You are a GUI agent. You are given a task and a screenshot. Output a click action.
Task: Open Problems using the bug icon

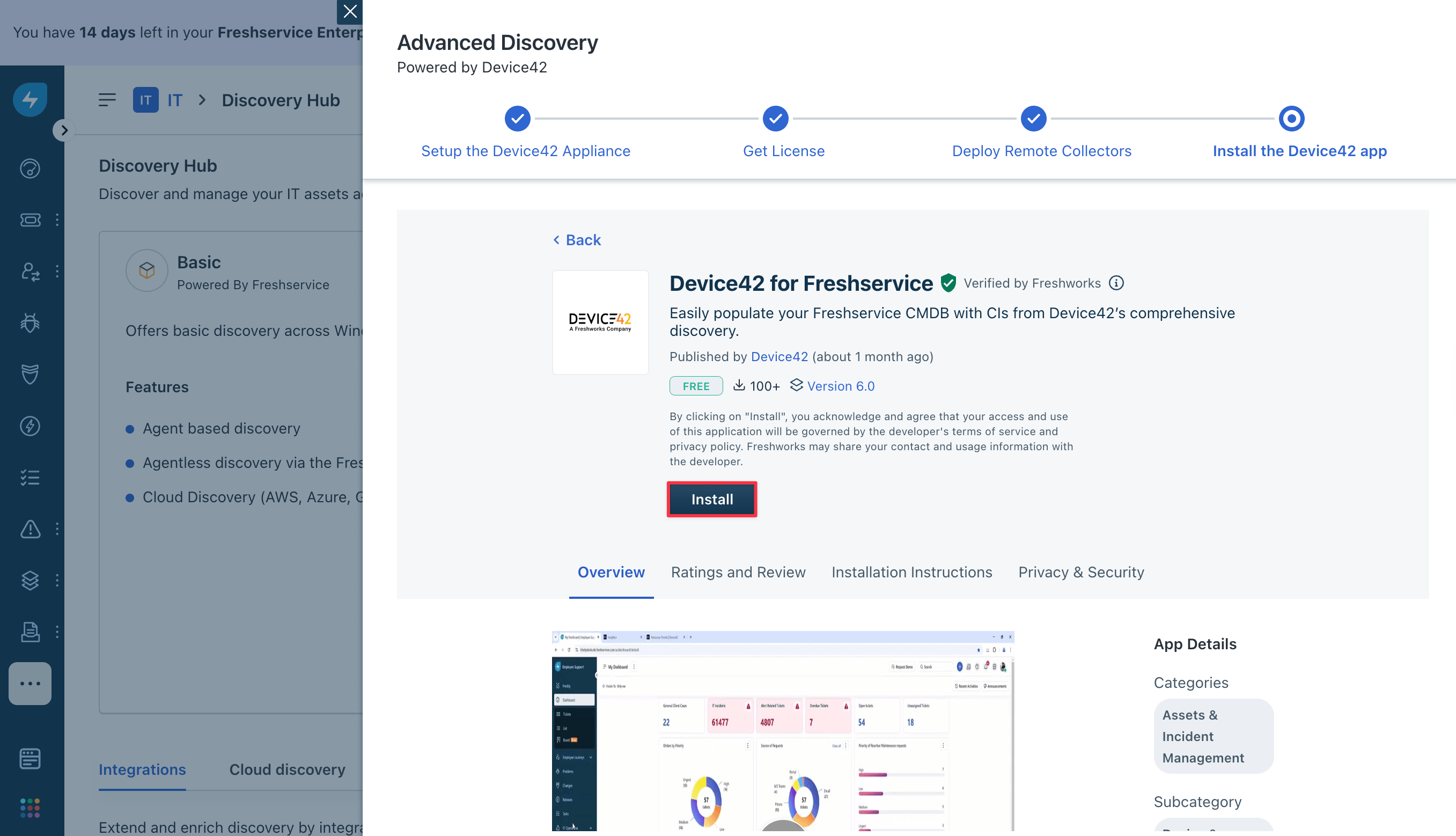(x=30, y=322)
